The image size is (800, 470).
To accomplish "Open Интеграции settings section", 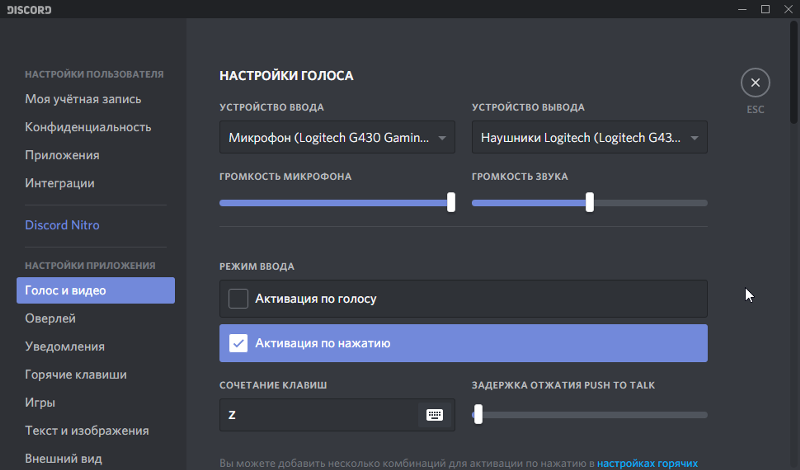I will (x=60, y=183).
